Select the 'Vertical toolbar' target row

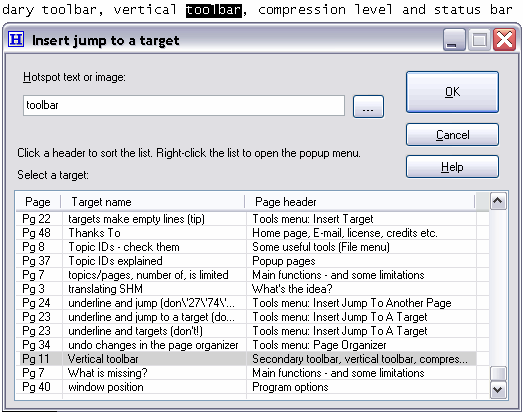[246, 359]
